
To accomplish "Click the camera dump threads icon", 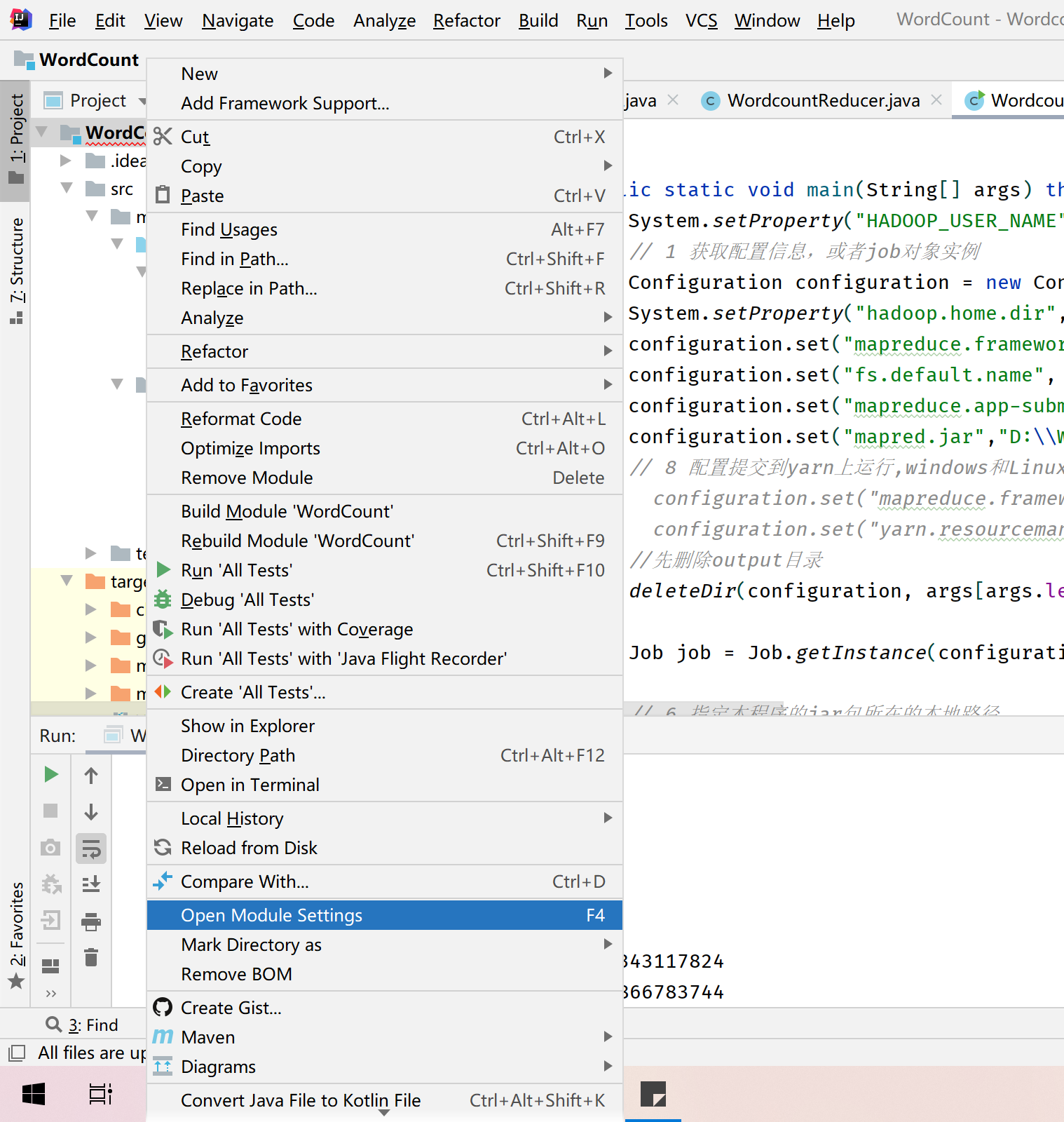I will coord(50,847).
